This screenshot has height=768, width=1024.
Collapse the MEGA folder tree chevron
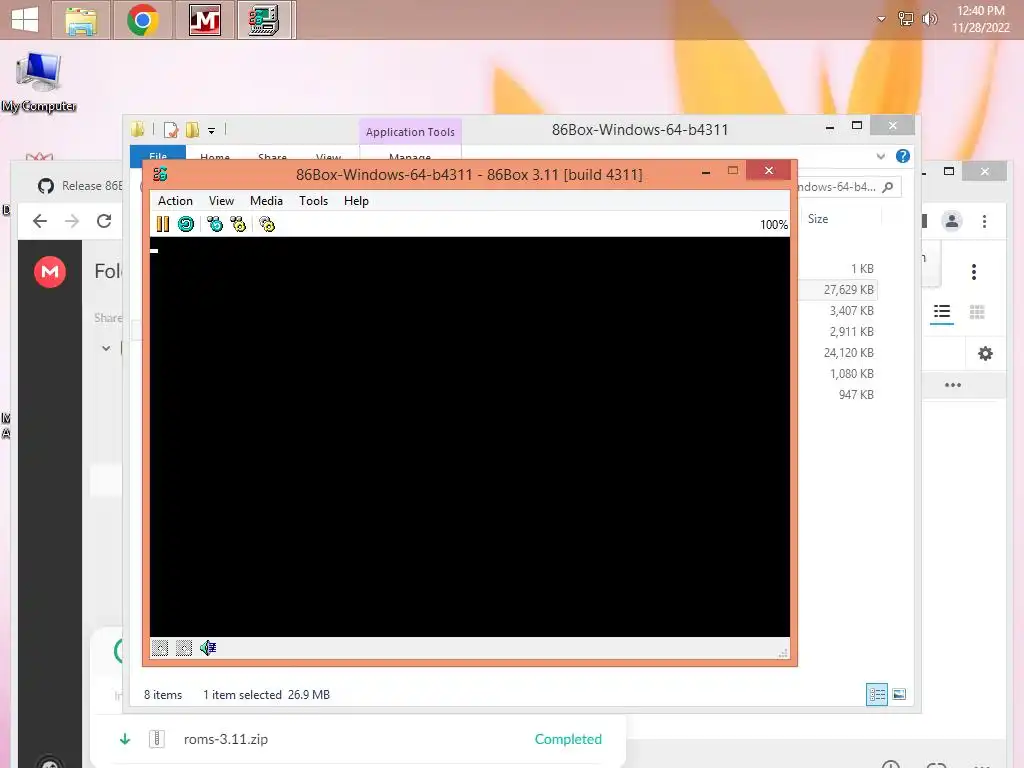click(106, 349)
